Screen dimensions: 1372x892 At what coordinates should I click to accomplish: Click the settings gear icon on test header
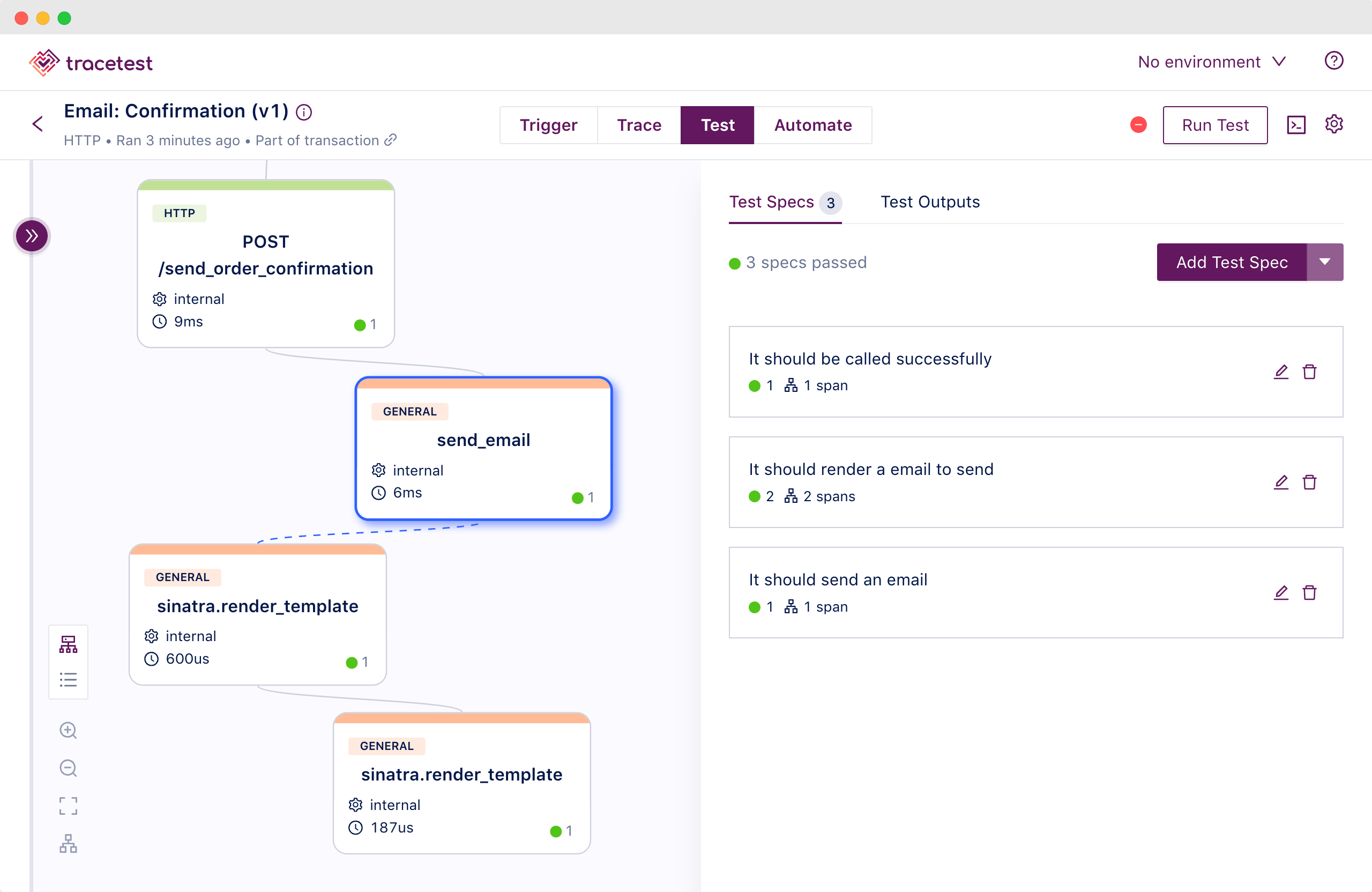click(1334, 124)
